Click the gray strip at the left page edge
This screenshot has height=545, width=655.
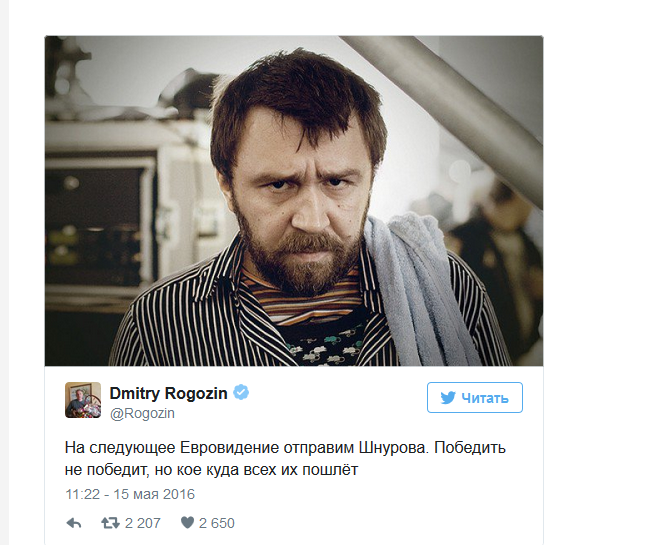pyautogui.click(x=4, y=272)
